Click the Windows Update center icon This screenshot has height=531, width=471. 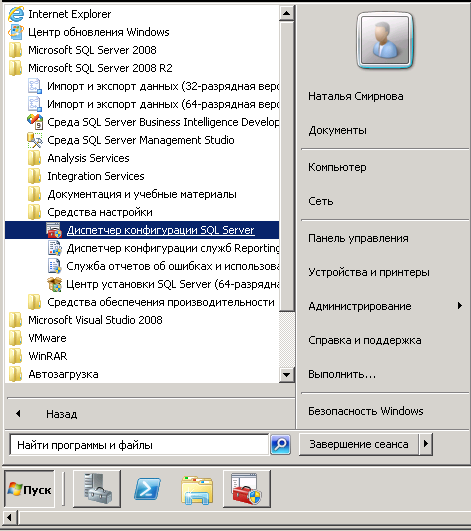point(16,32)
